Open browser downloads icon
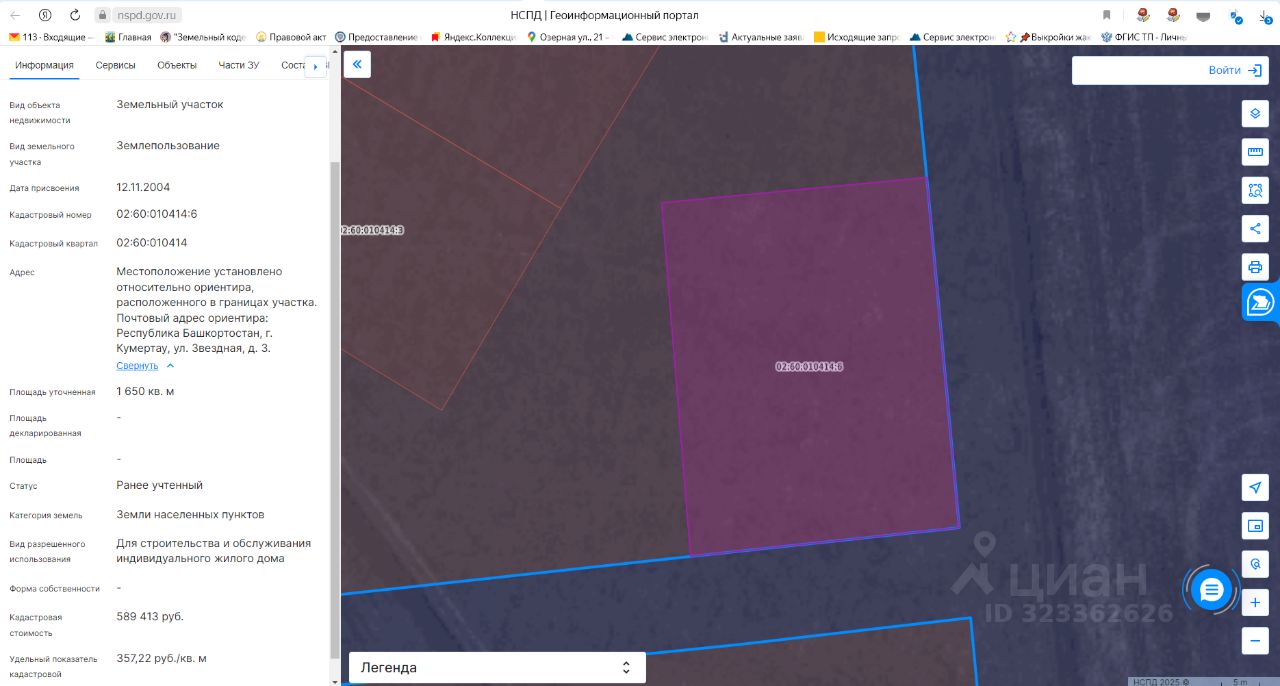The image size is (1280, 686). pyautogui.click(x=1266, y=15)
